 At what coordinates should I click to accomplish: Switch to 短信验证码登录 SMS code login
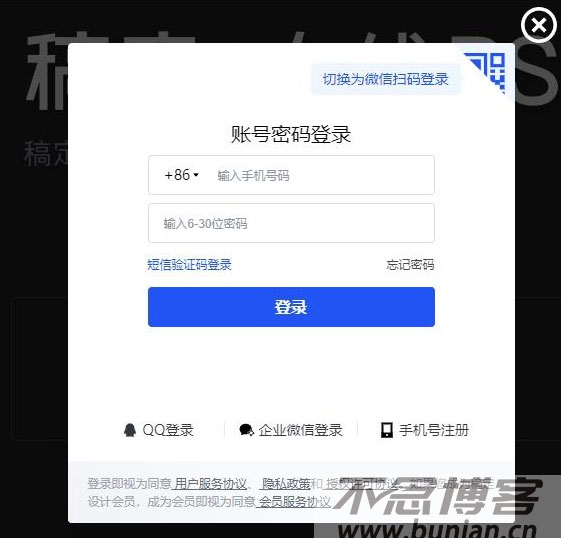tap(189, 265)
